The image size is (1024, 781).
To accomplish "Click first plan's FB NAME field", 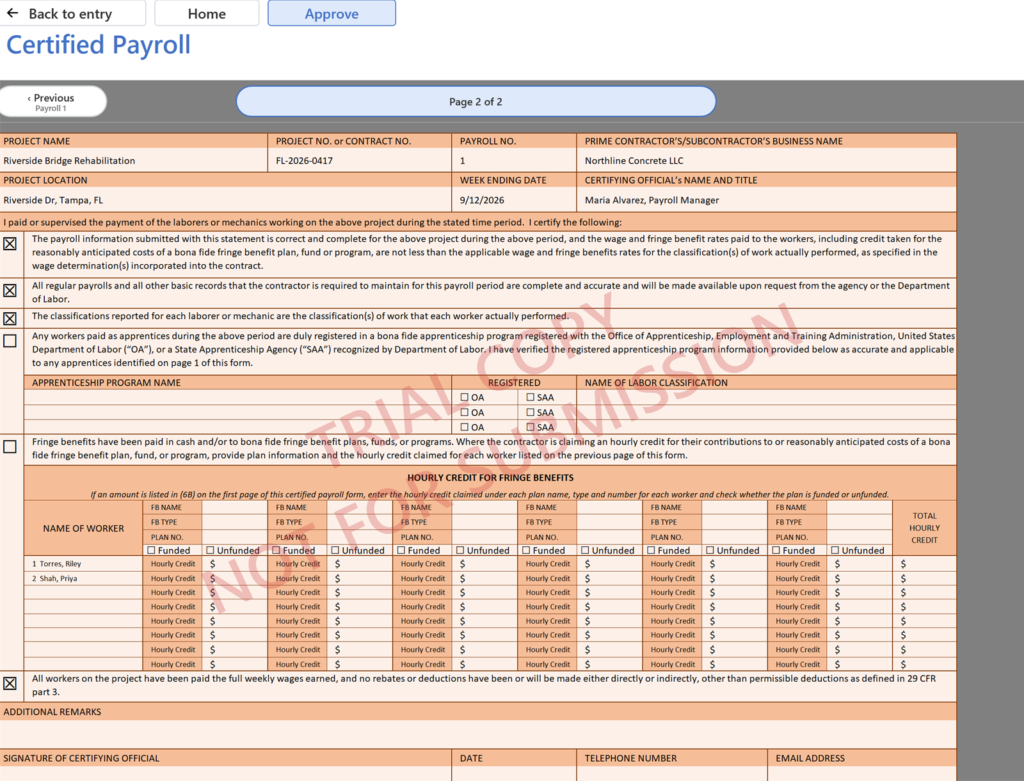I will pos(234,507).
